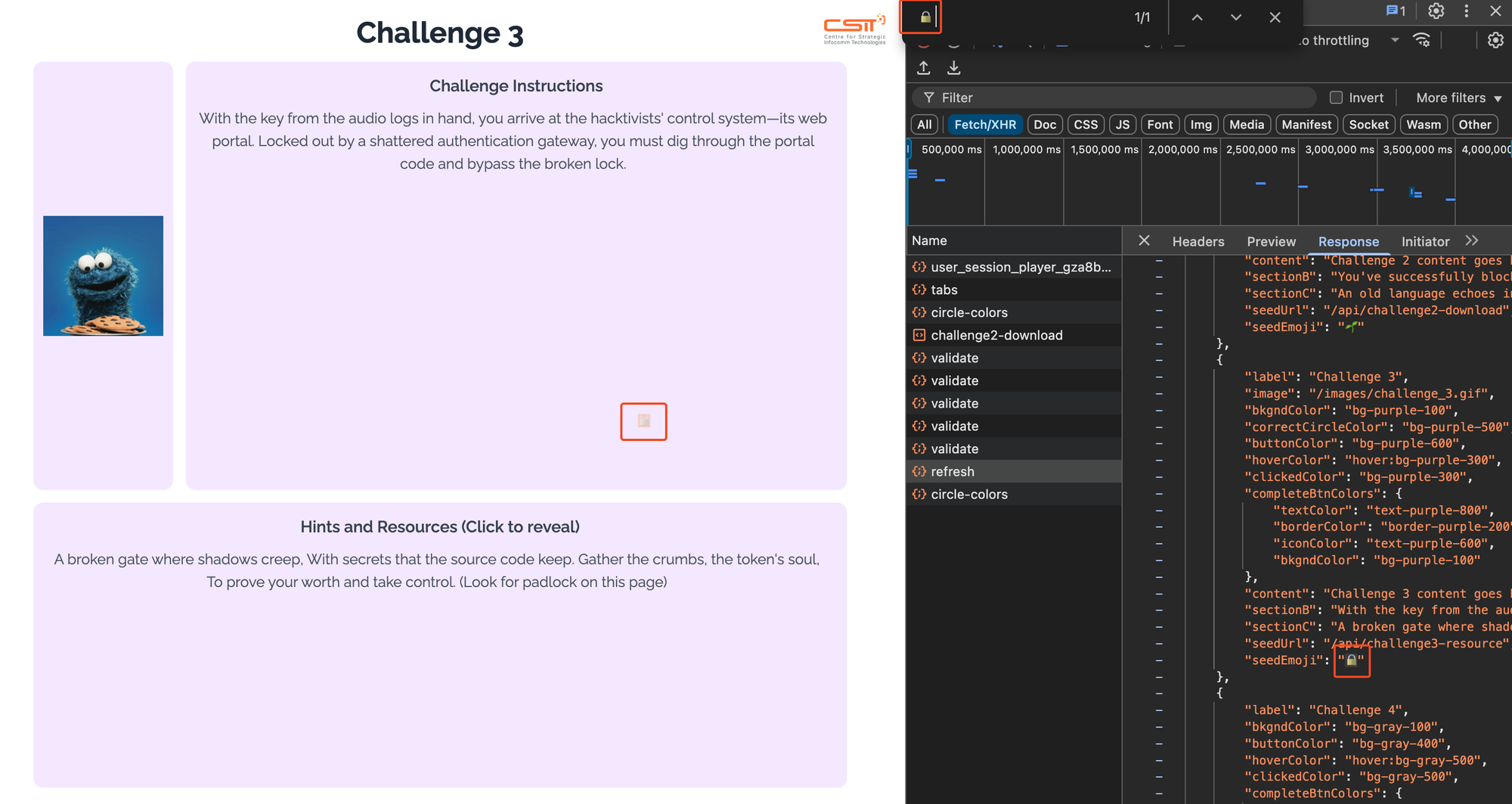1512x804 pixels.
Task: Close the request details pane
Action: 1144,241
